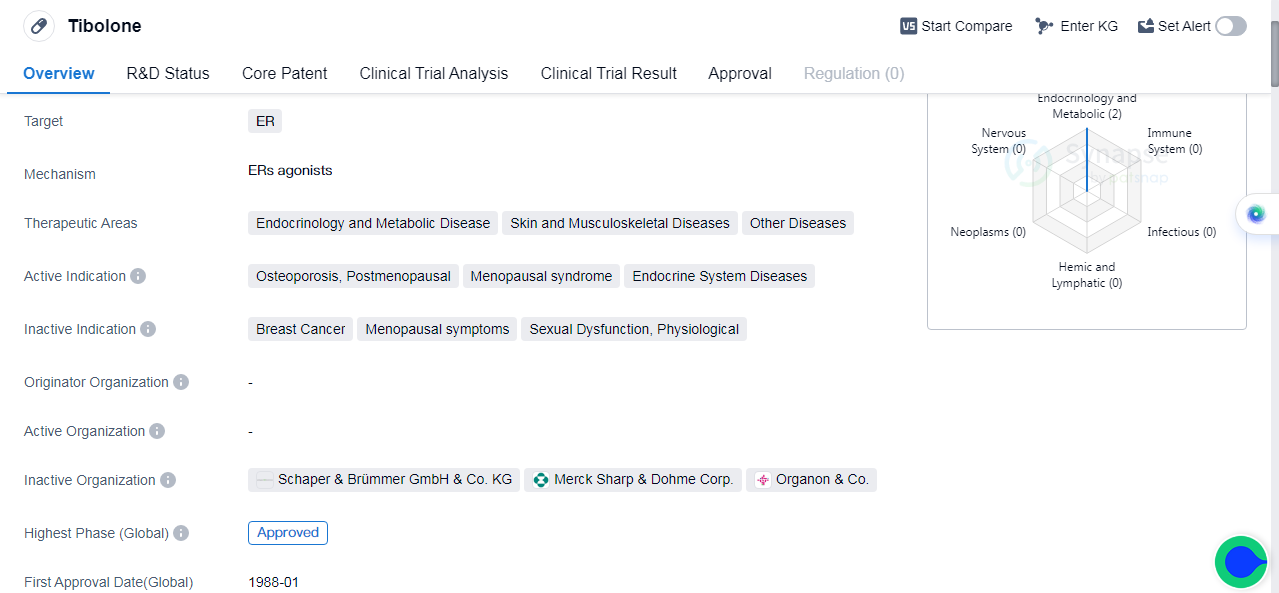This screenshot has height=593, width=1279.
Task: Toggle the Set Alert switch
Action: 1231,26
